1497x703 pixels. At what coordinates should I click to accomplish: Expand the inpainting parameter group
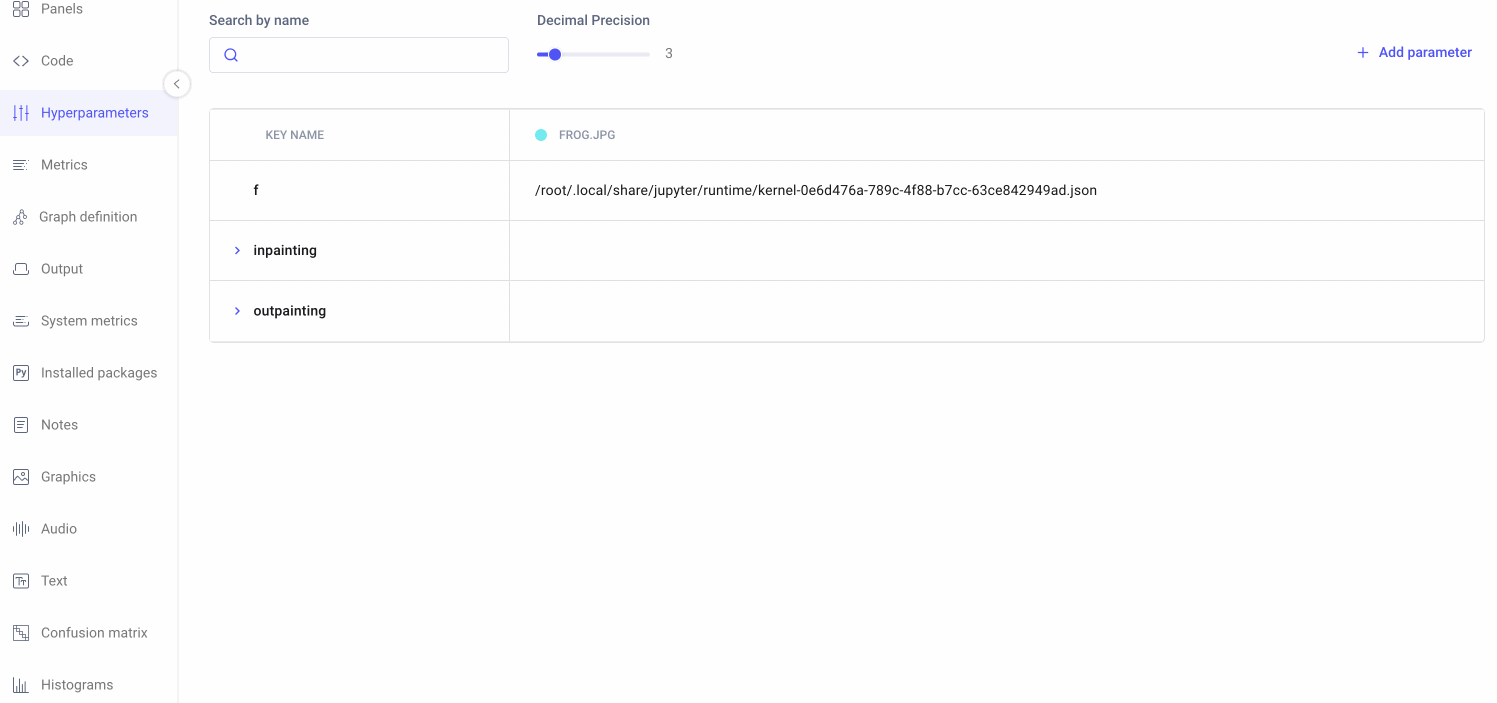(237, 250)
